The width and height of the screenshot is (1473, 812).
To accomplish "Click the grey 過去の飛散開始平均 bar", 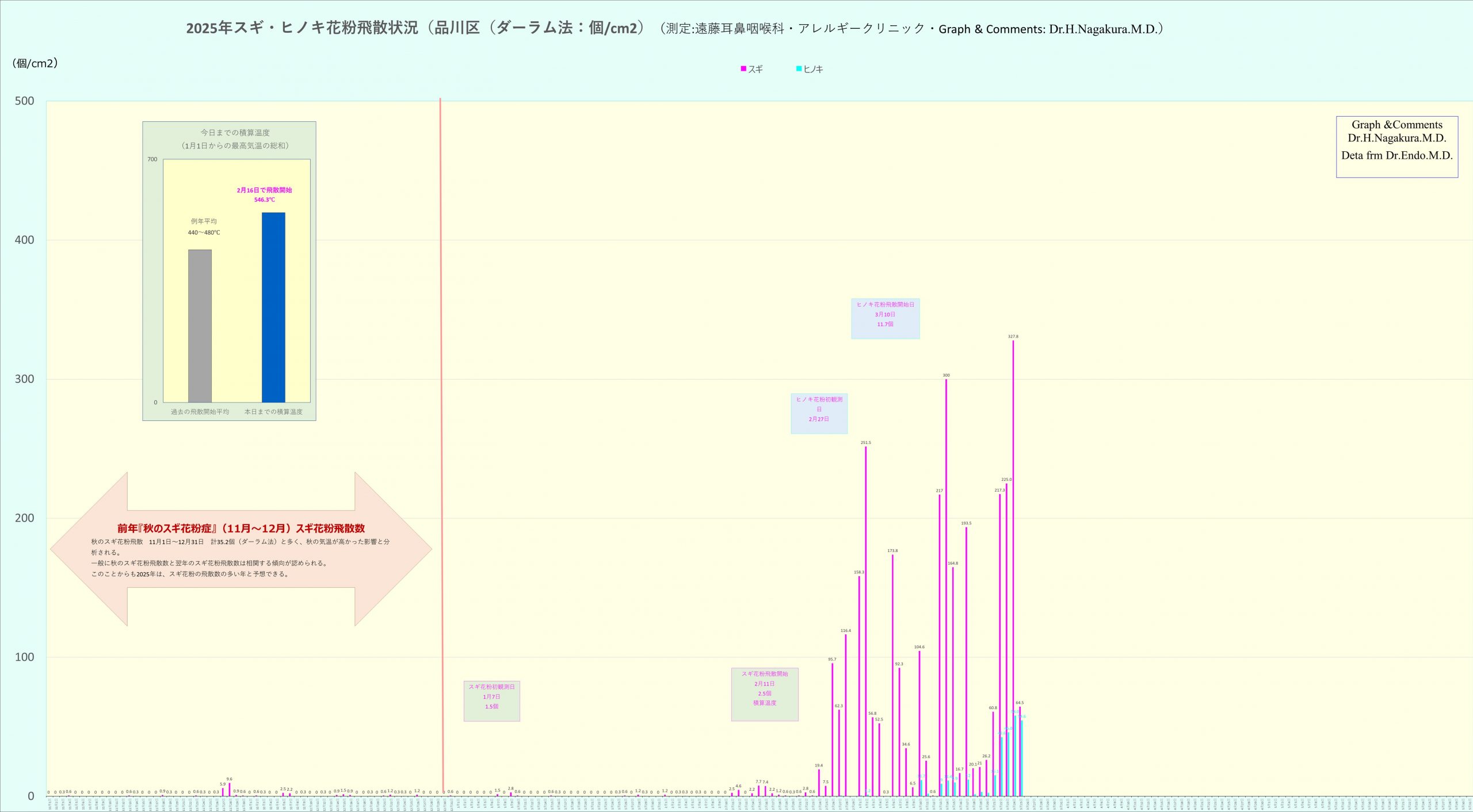I will point(200,326).
